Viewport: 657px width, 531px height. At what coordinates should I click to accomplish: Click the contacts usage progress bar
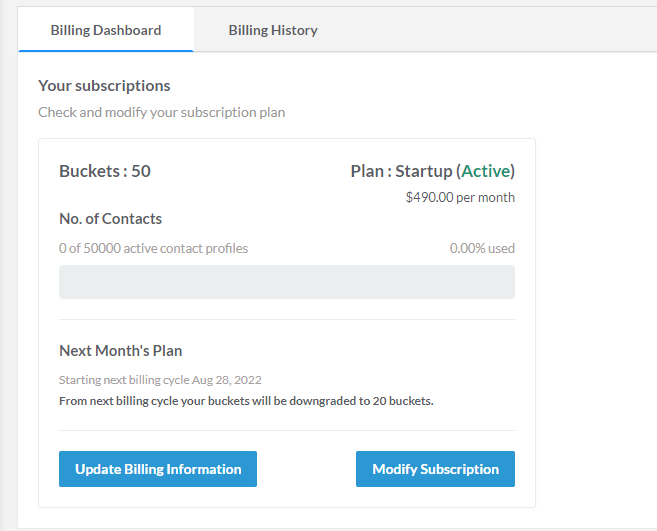click(287, 282)
